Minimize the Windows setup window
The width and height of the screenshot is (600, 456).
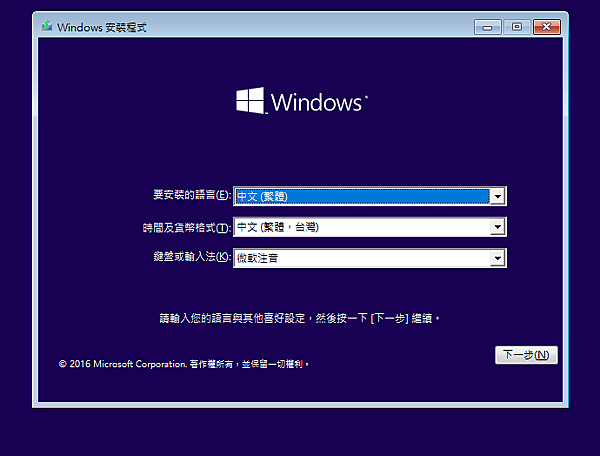pyautogui.click(x=488, y=27)
